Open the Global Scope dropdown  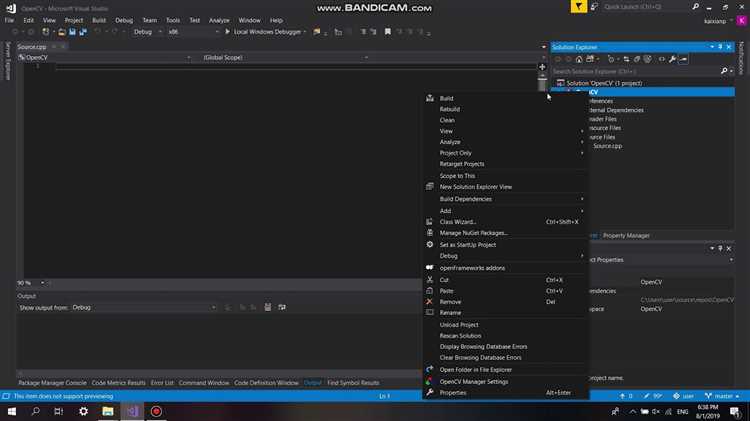285,57
